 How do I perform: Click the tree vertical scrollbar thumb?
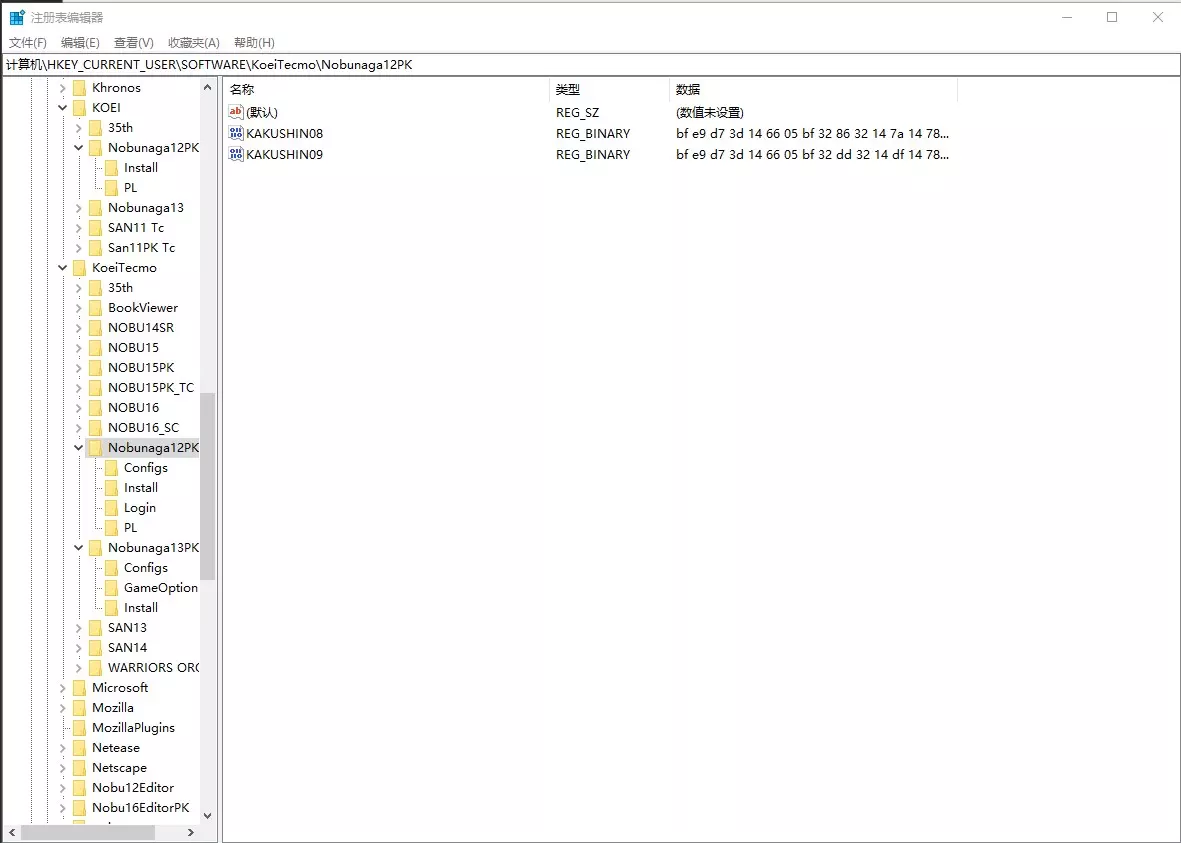tap(208, 486)
